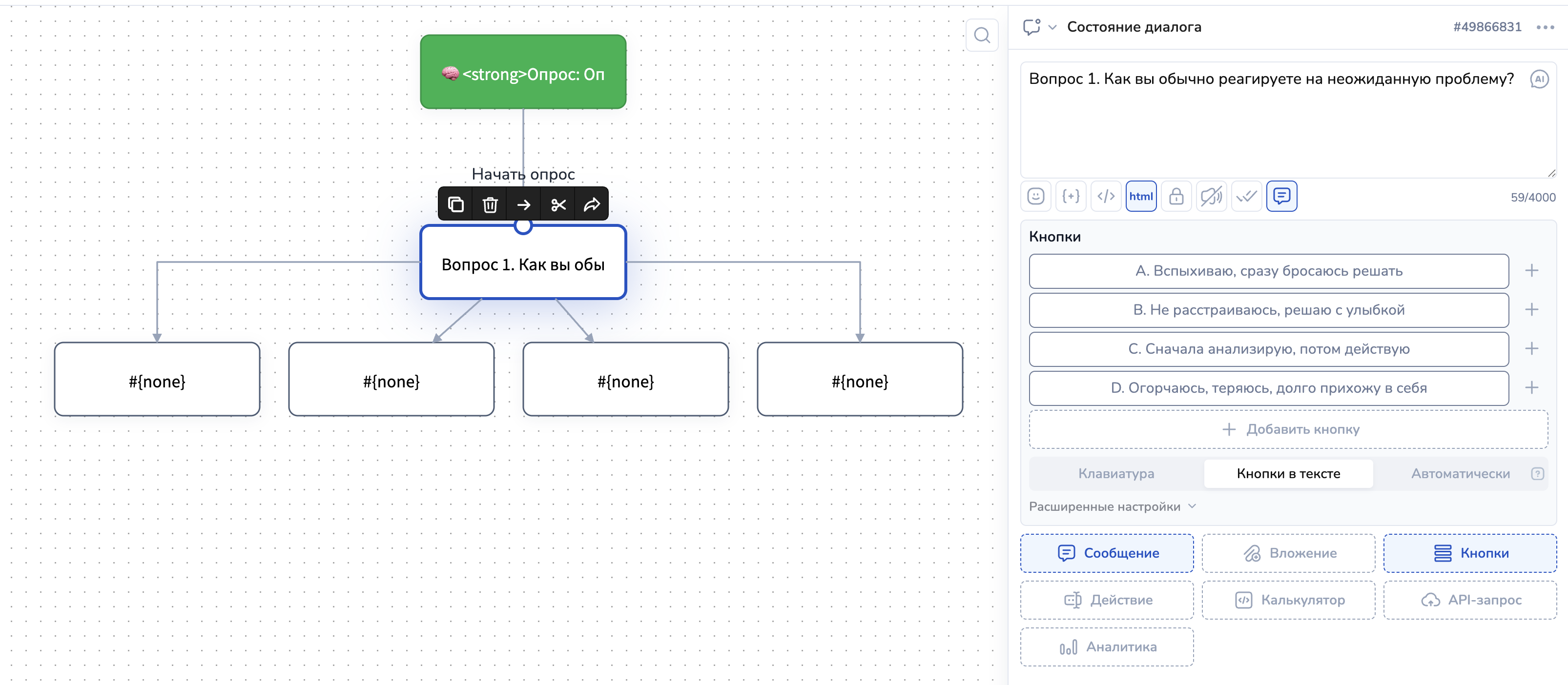1568x685 pixels.
Task: Click the Добавить кнопку button
Action: click(1288, 429)
